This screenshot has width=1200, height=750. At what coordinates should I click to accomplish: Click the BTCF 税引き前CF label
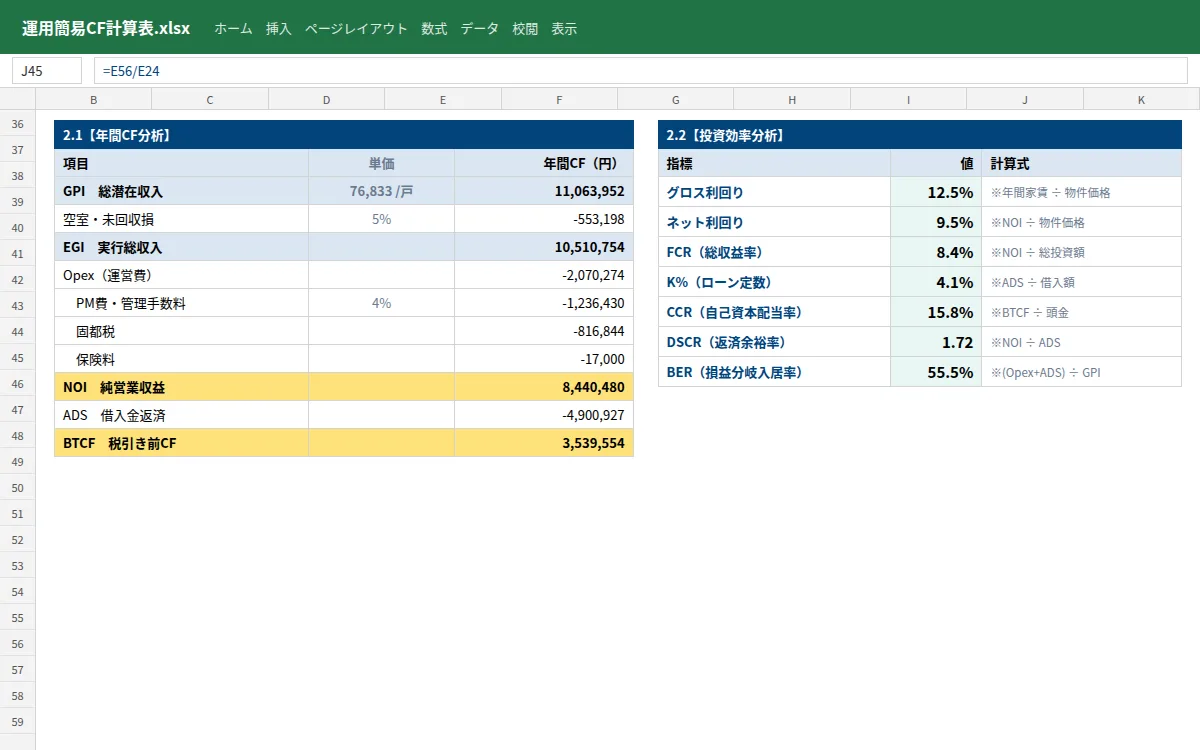181,443
